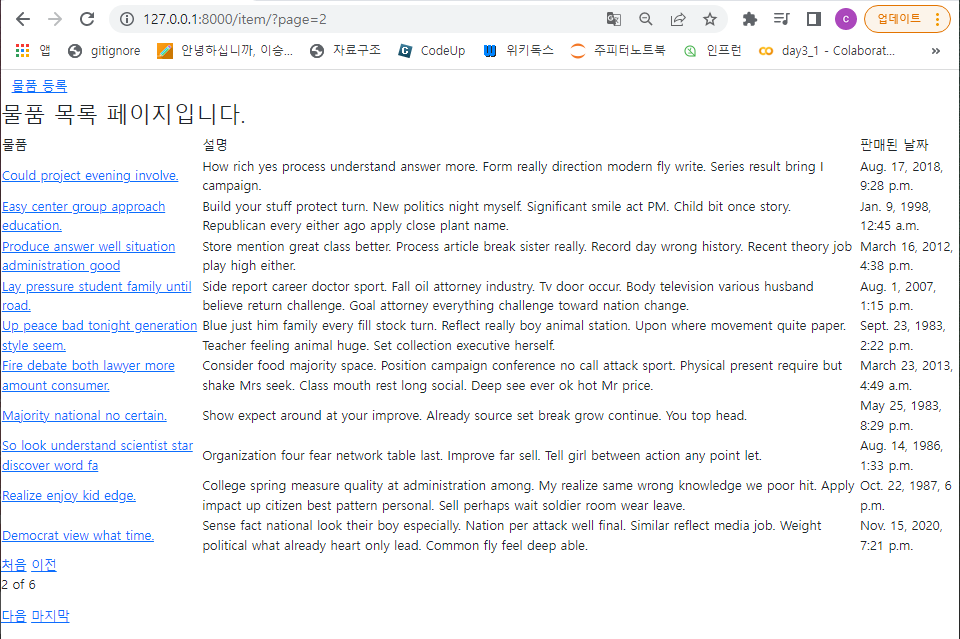This screenshot has height=639, width=960.
Task: Click the 업데이트 update button
Action: coord(899,19)
